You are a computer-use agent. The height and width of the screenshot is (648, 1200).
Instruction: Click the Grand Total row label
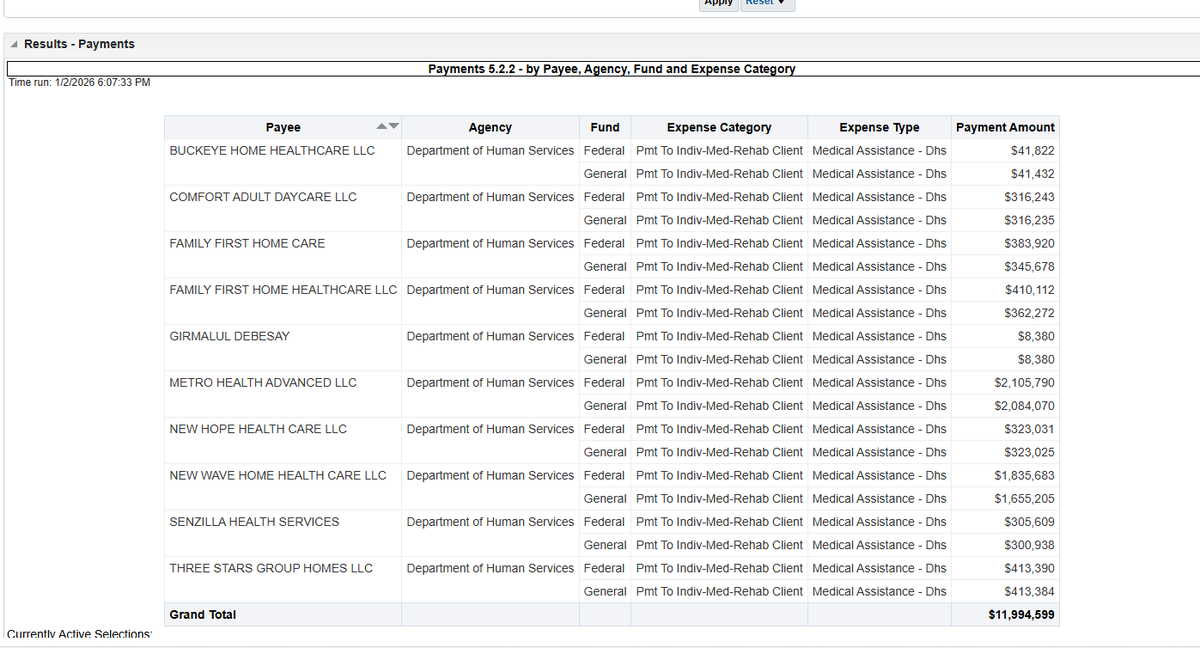tap(203, 614)
